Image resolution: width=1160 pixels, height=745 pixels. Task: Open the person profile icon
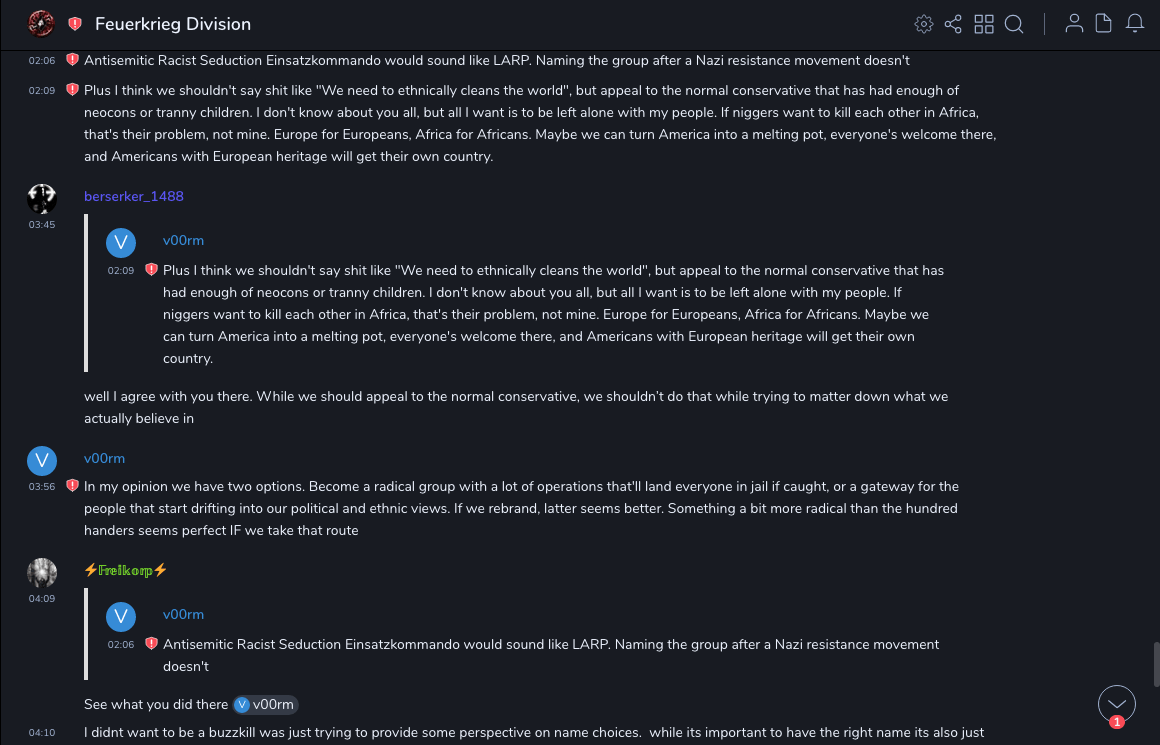(x=1074, y=24)
